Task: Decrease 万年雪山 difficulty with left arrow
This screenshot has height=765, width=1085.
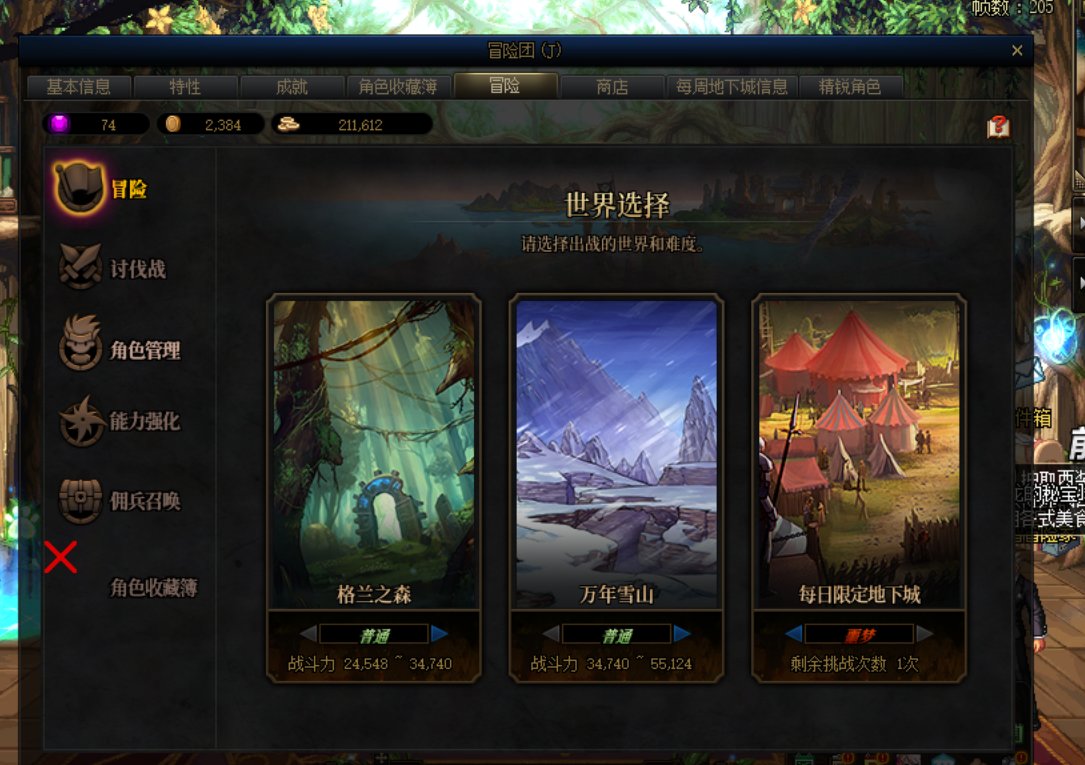Action: click(x=551, y=633)
